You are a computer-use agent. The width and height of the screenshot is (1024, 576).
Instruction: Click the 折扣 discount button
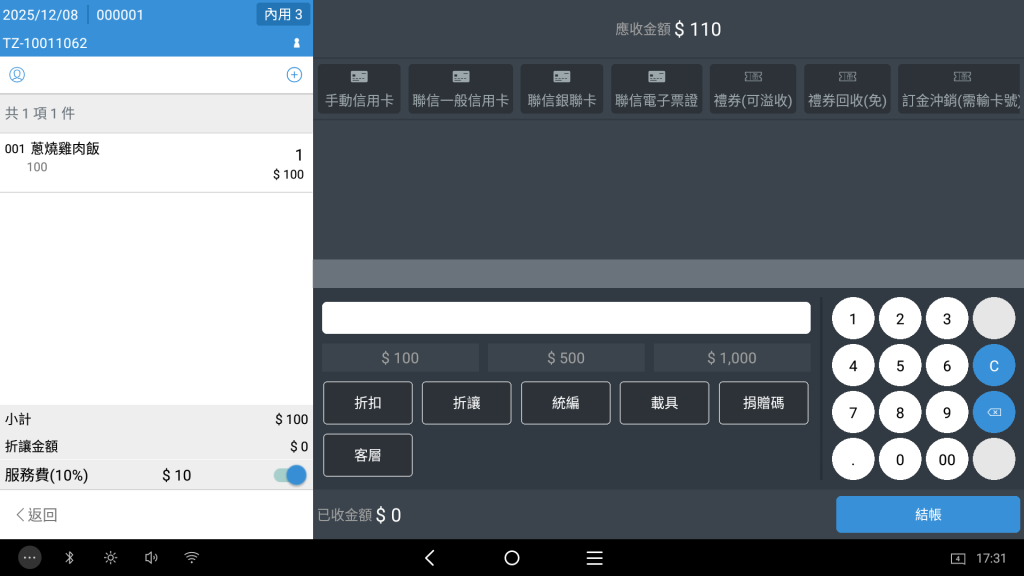click(368, 403)
